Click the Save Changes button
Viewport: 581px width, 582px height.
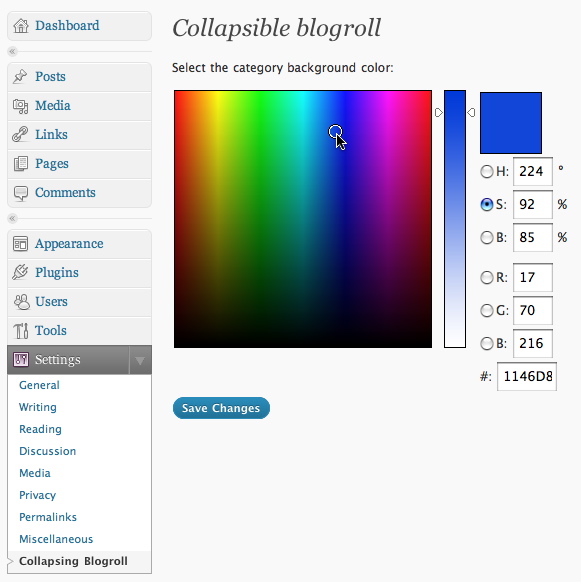[x=221, y=408]
